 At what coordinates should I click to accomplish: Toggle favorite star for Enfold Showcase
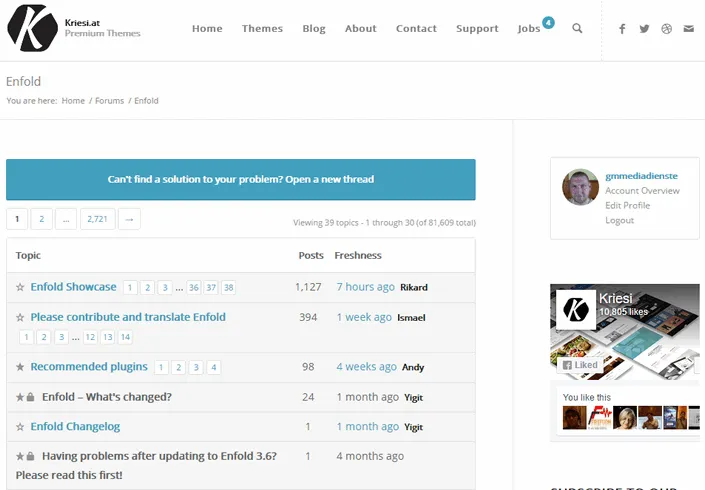pyautogui.click(x=20, y=287)
